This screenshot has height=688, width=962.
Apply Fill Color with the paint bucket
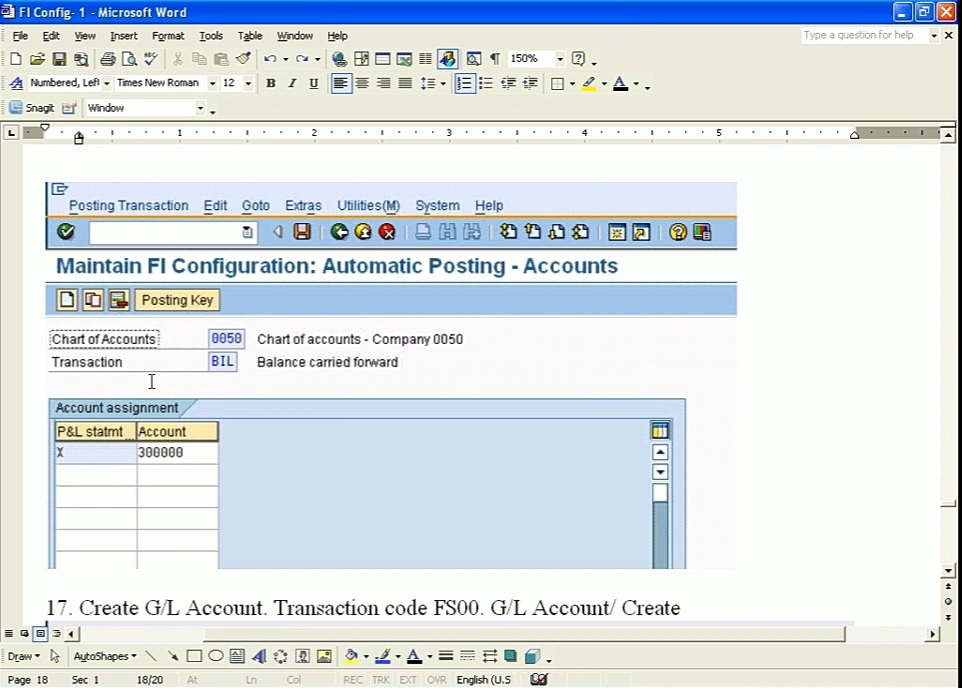click(351, 656)
